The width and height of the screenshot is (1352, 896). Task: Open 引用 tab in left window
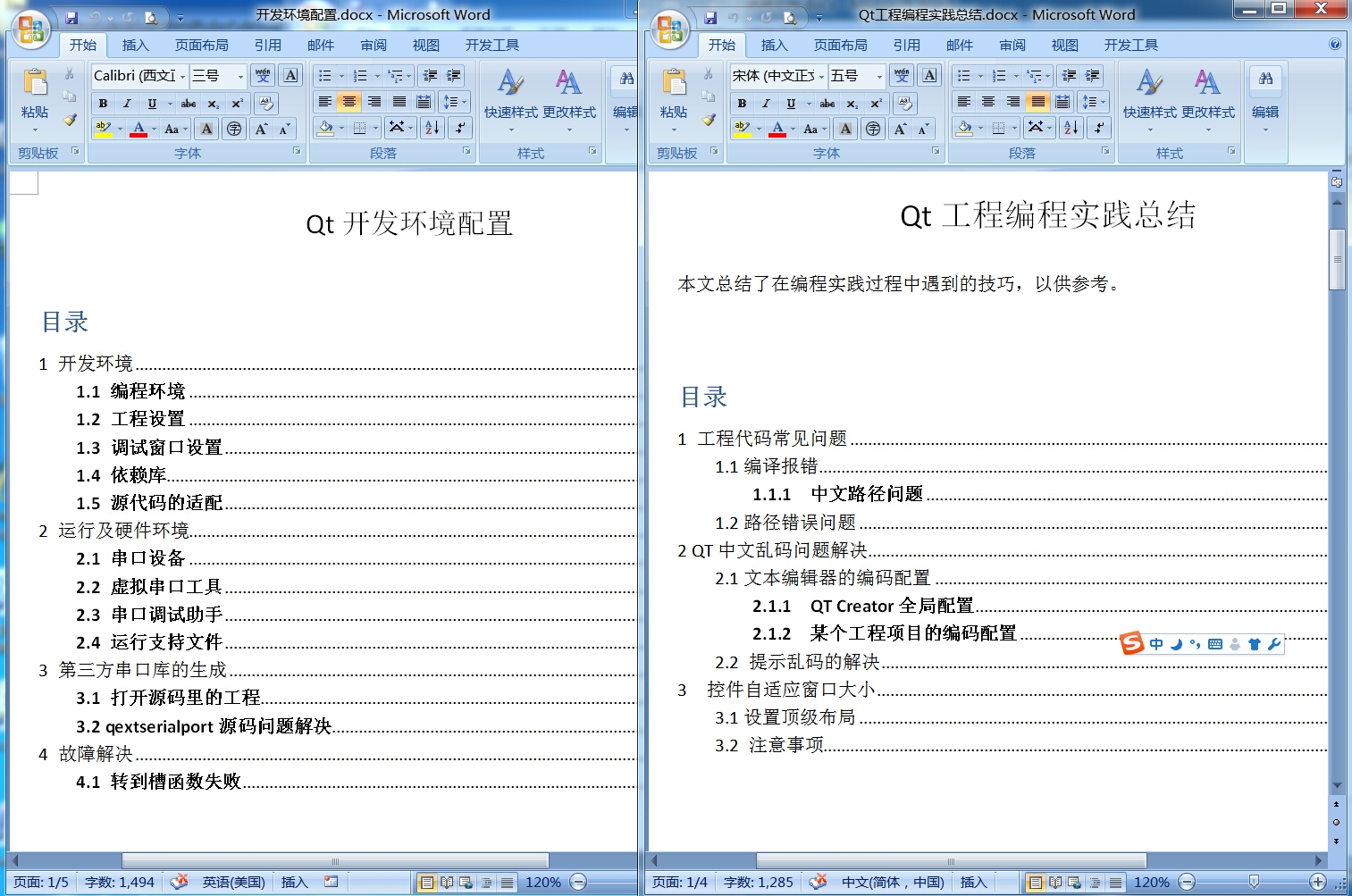click(x=267, y=45)
